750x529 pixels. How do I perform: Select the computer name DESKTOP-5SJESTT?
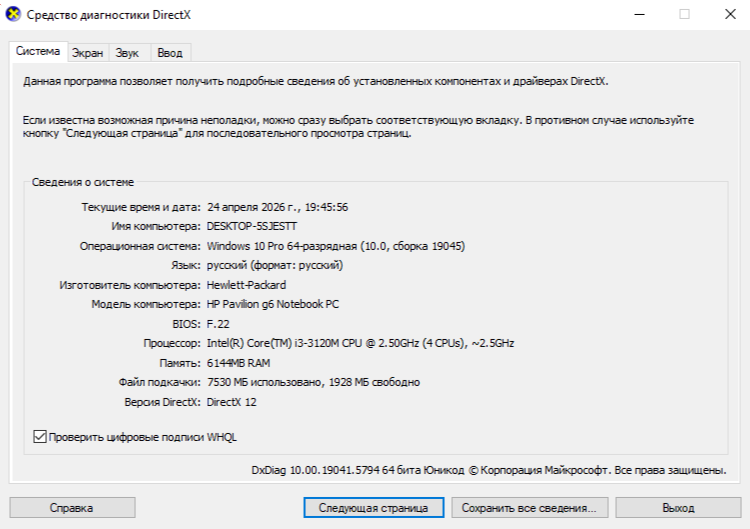click(252, 226)
